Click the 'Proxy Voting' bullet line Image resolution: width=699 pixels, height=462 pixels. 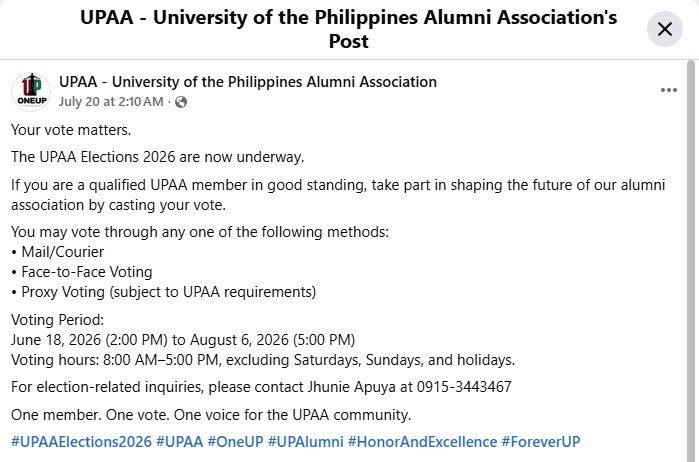[x=164, y=292]
